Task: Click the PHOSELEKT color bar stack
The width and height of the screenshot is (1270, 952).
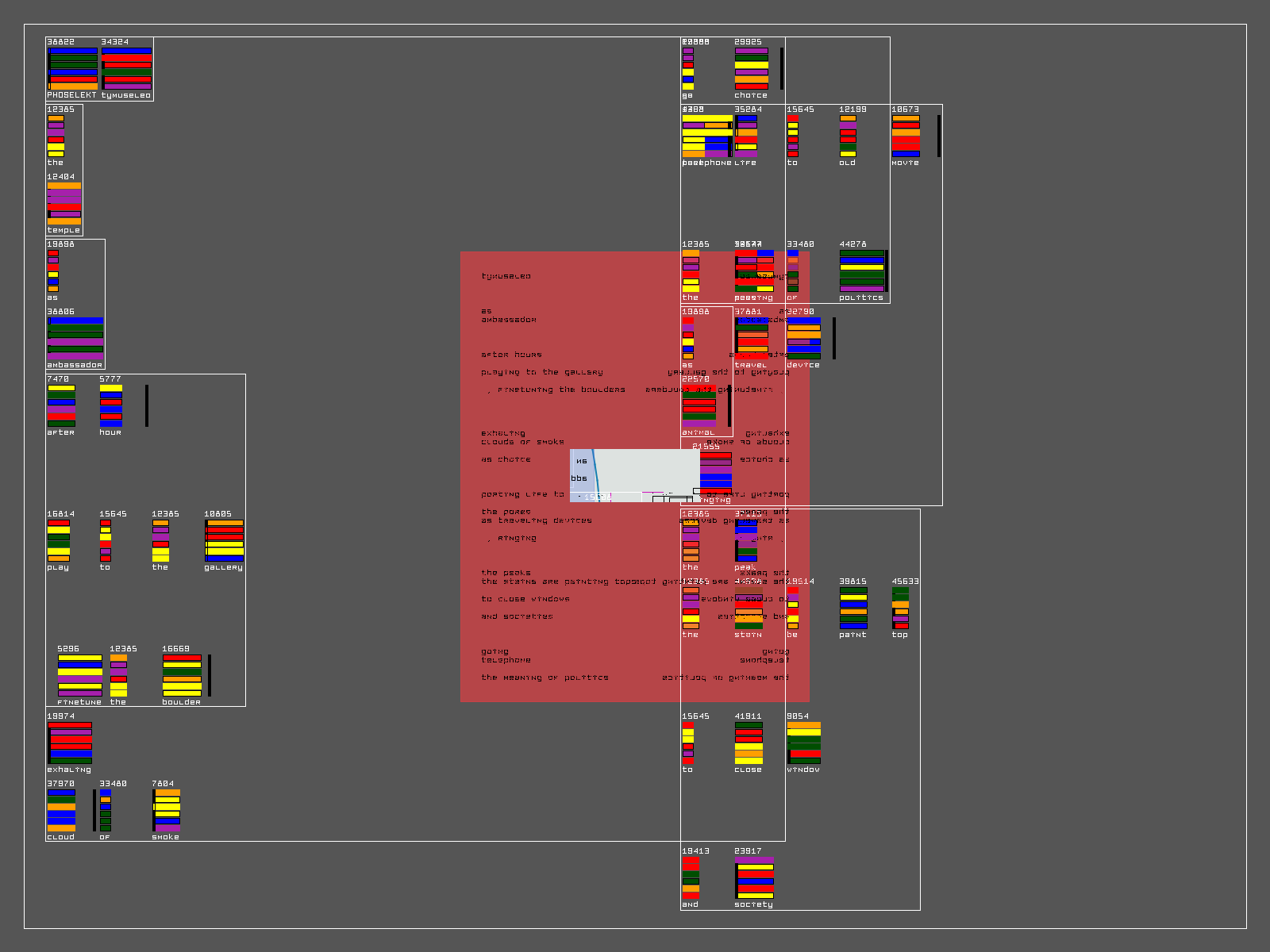Action: (72, 69)
